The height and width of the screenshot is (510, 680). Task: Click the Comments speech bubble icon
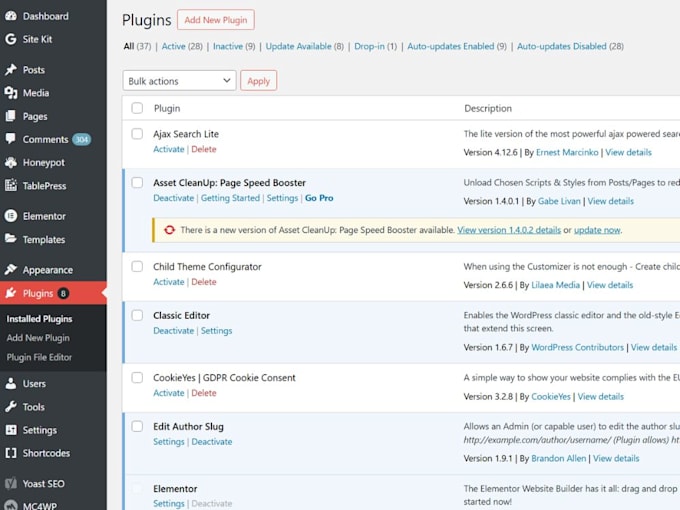(x=11, y=139)
